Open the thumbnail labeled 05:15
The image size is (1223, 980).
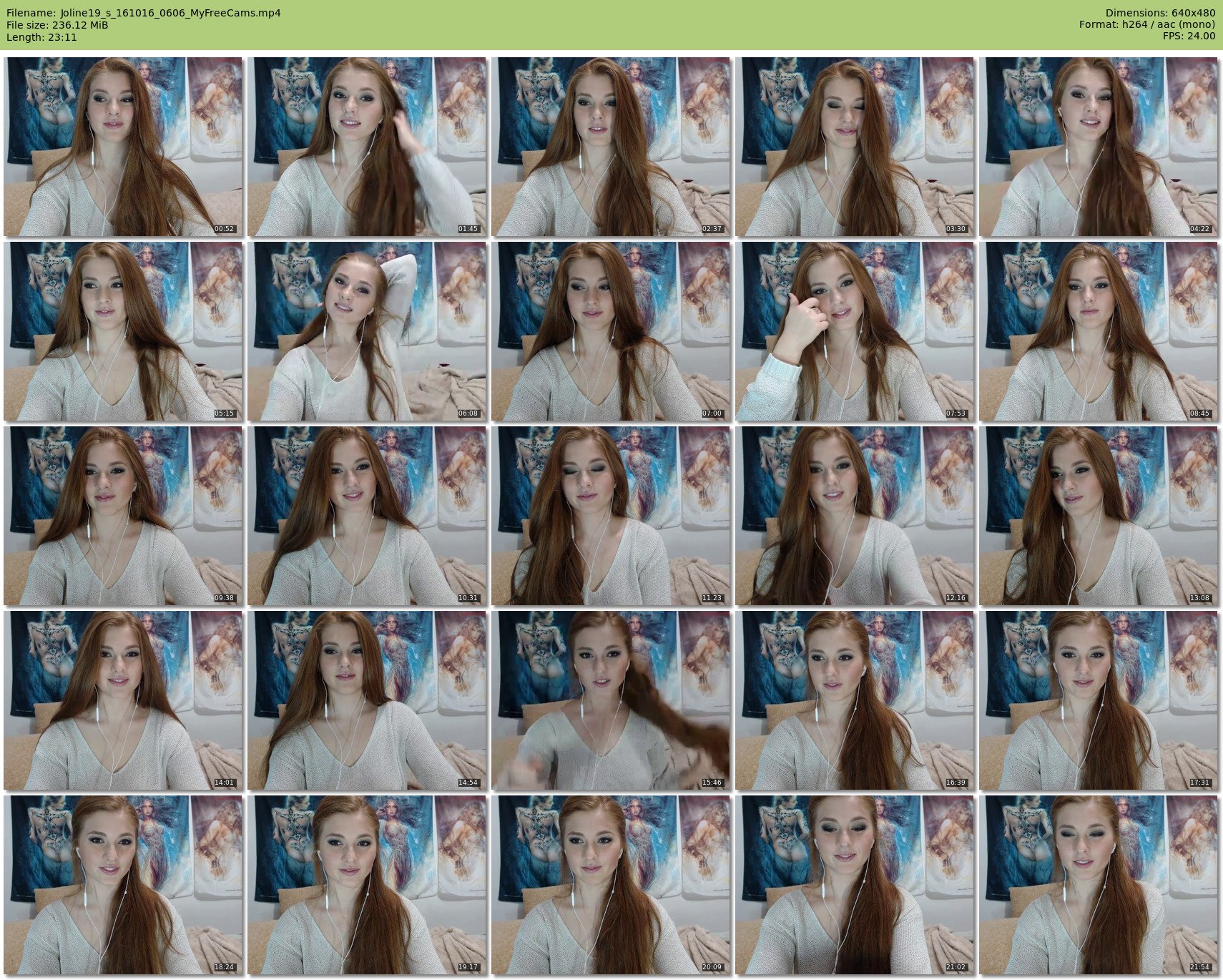123,331
